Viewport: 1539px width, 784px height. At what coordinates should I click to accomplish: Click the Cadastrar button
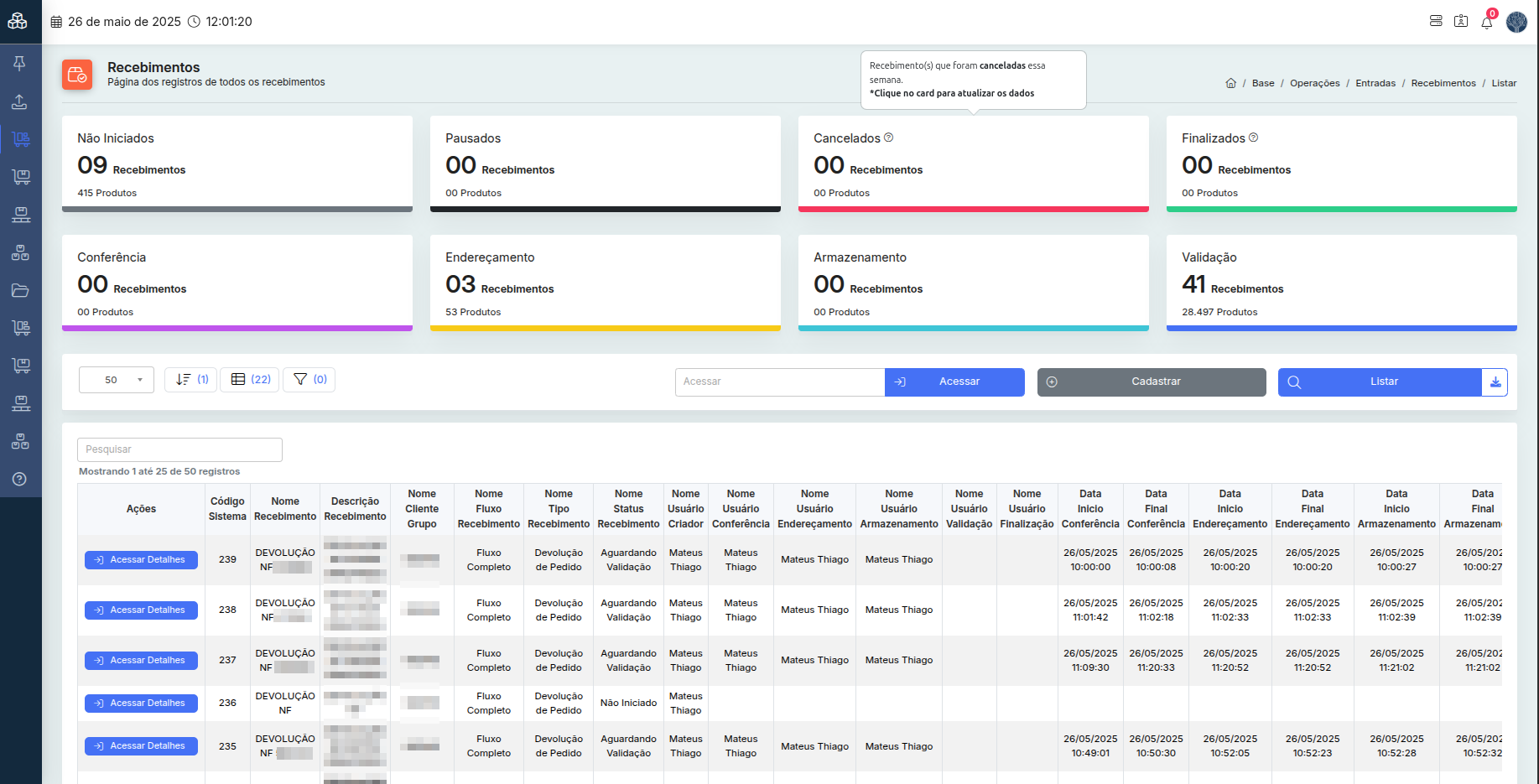pyautogui.click(x=1152, y=382)
